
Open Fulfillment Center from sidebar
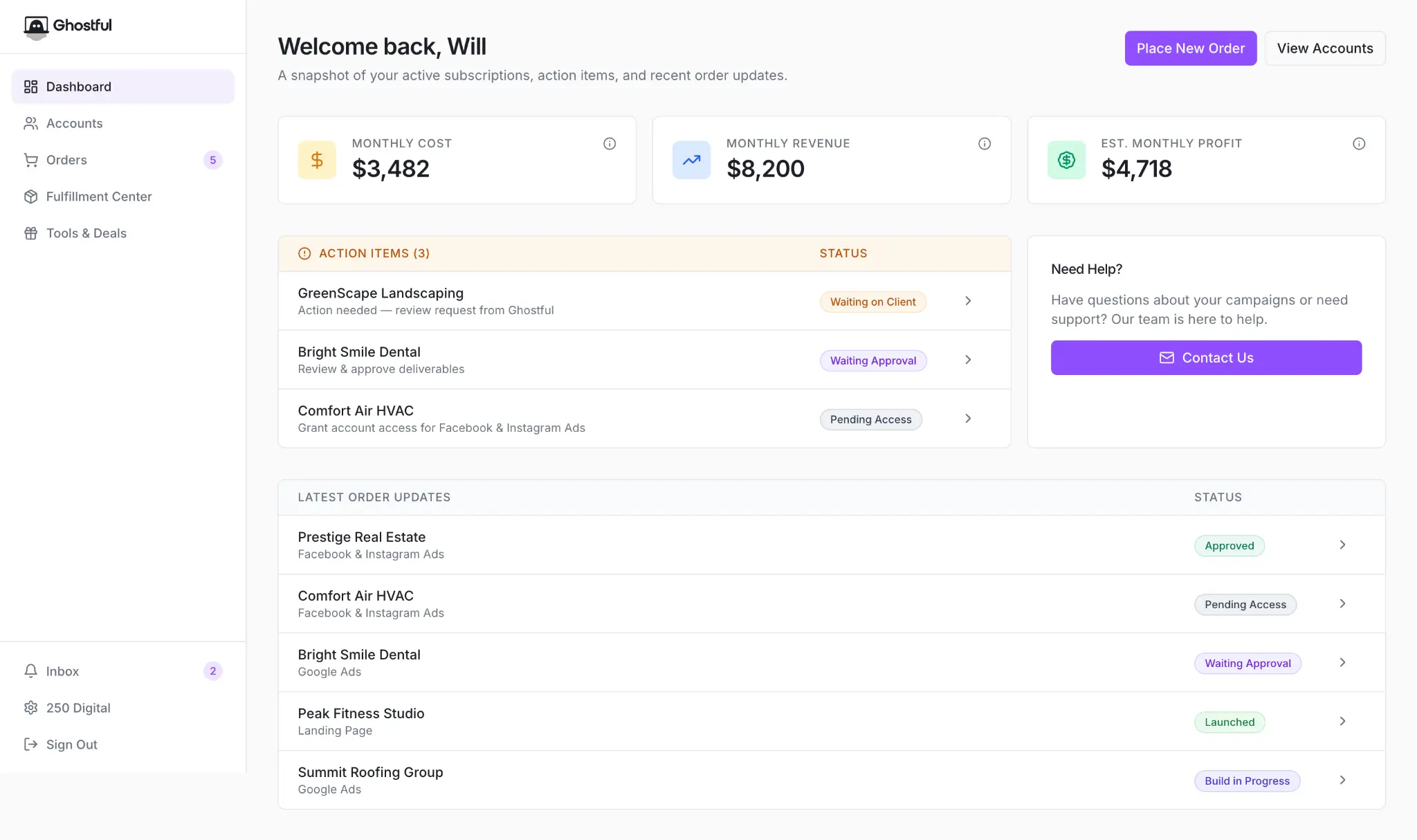tap(99, 197)
